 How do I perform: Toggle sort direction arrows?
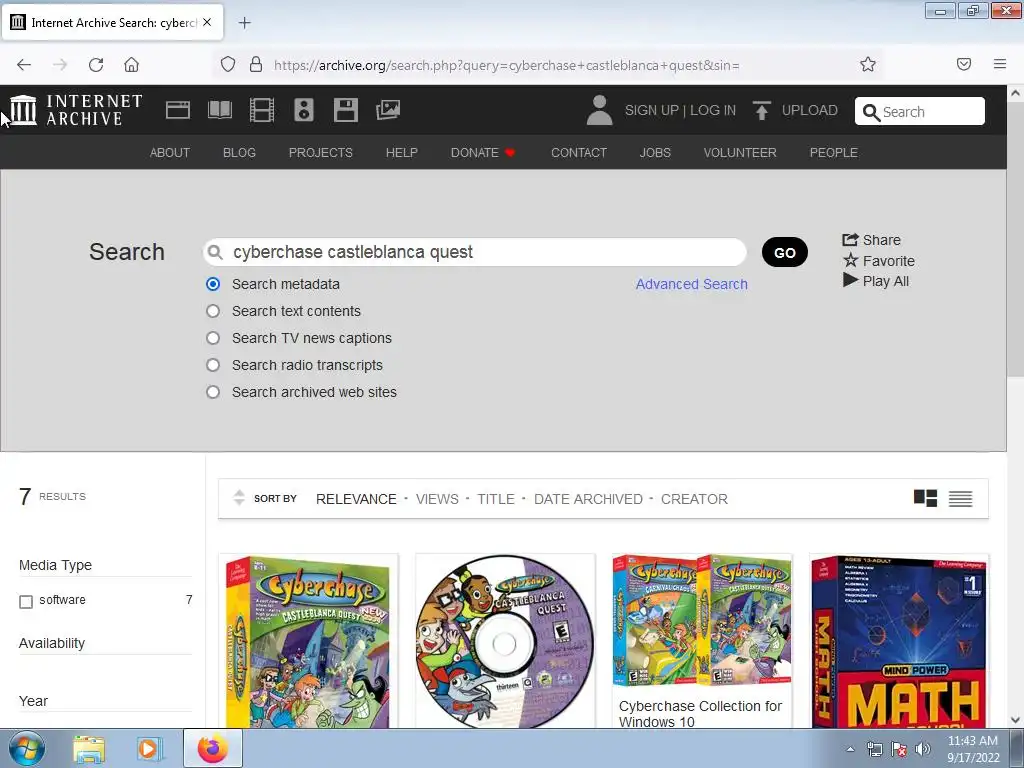[x=239, y=498]
